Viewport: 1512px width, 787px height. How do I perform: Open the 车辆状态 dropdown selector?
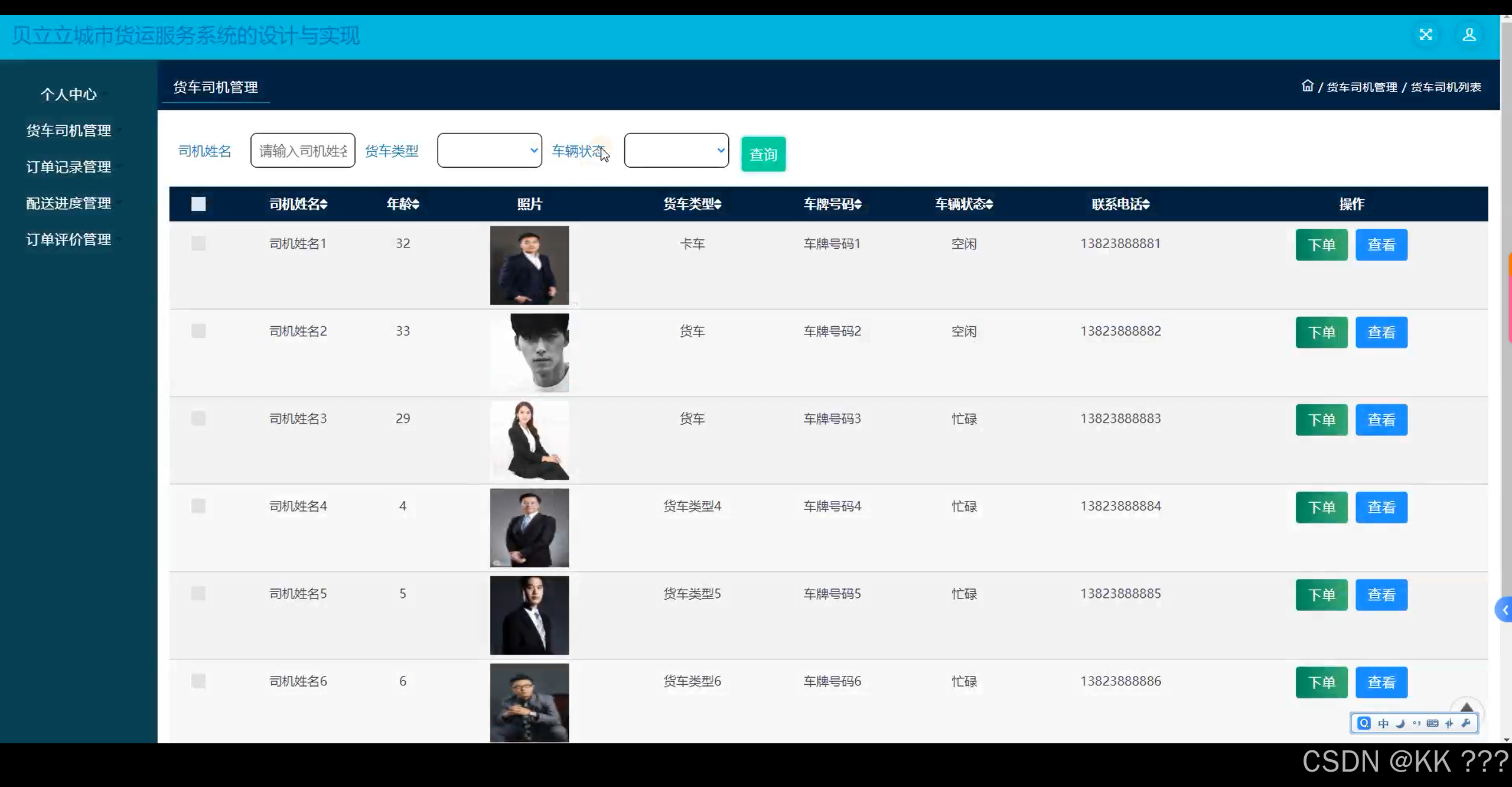(x=676, y=150)
